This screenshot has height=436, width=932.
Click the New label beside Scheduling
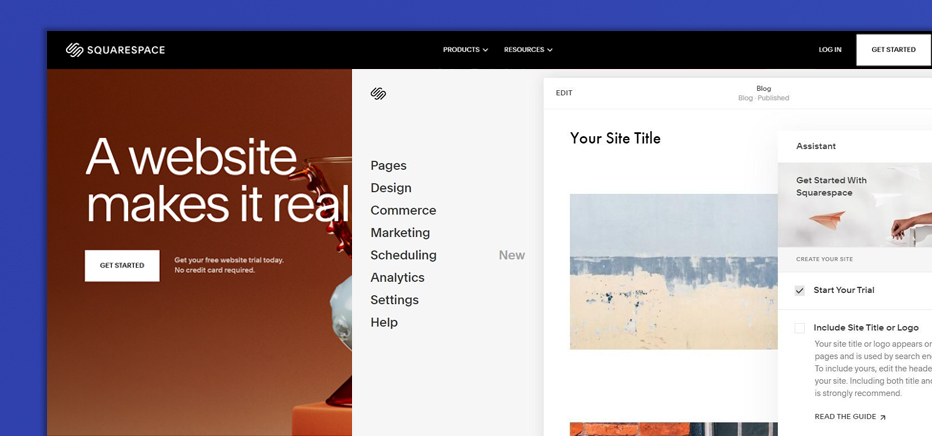click(x=512, y=255)
